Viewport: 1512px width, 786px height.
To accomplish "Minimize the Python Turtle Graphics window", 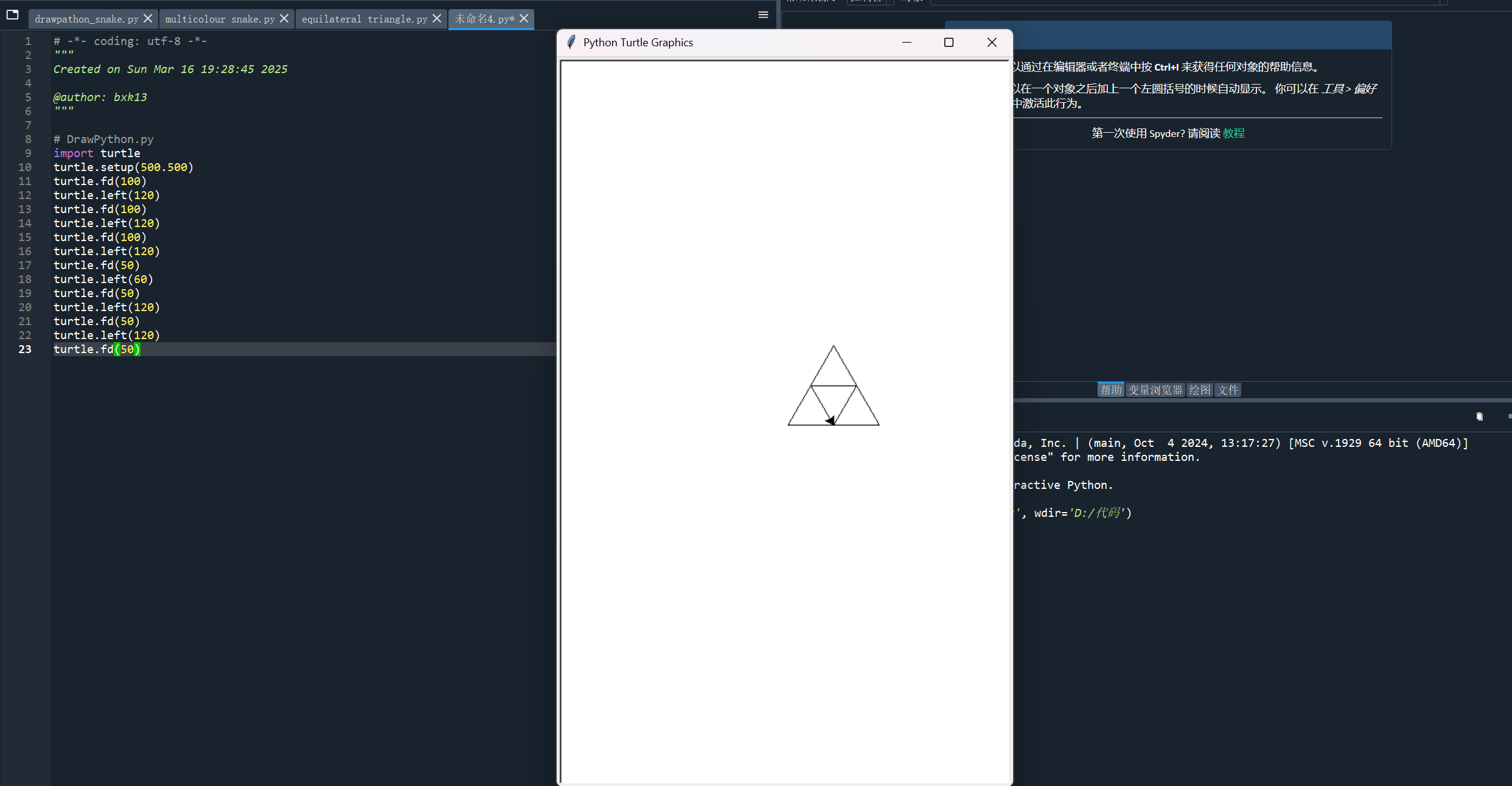I will 907,42.
